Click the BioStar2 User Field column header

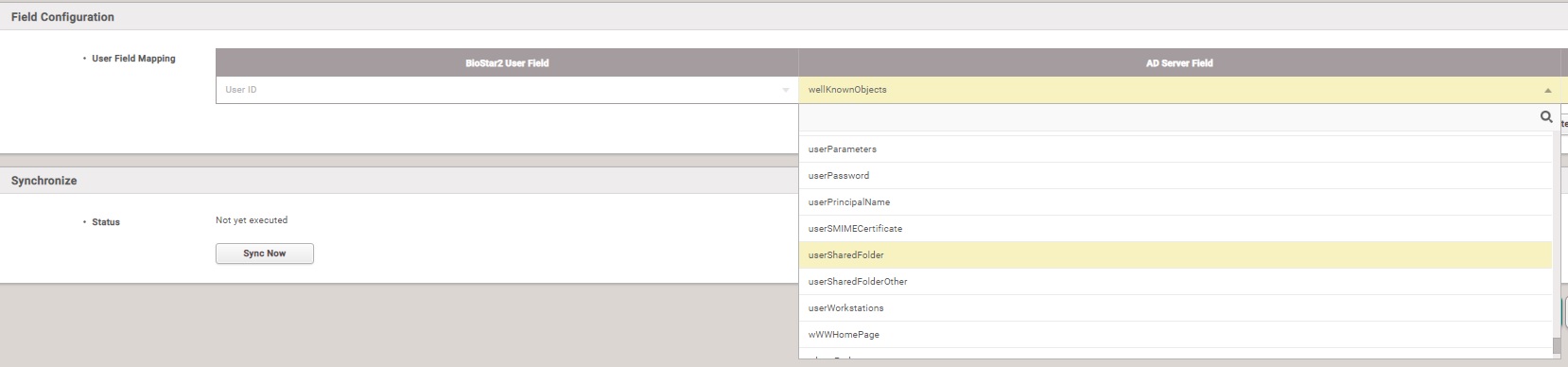click(x=507, y=63)
